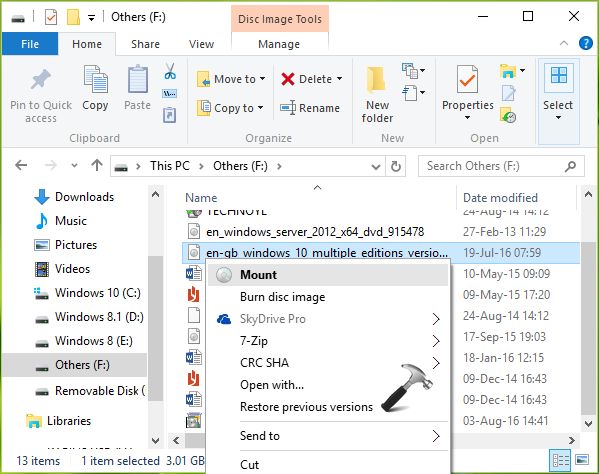
Task: Open the File tab
Action: point(30,44)
